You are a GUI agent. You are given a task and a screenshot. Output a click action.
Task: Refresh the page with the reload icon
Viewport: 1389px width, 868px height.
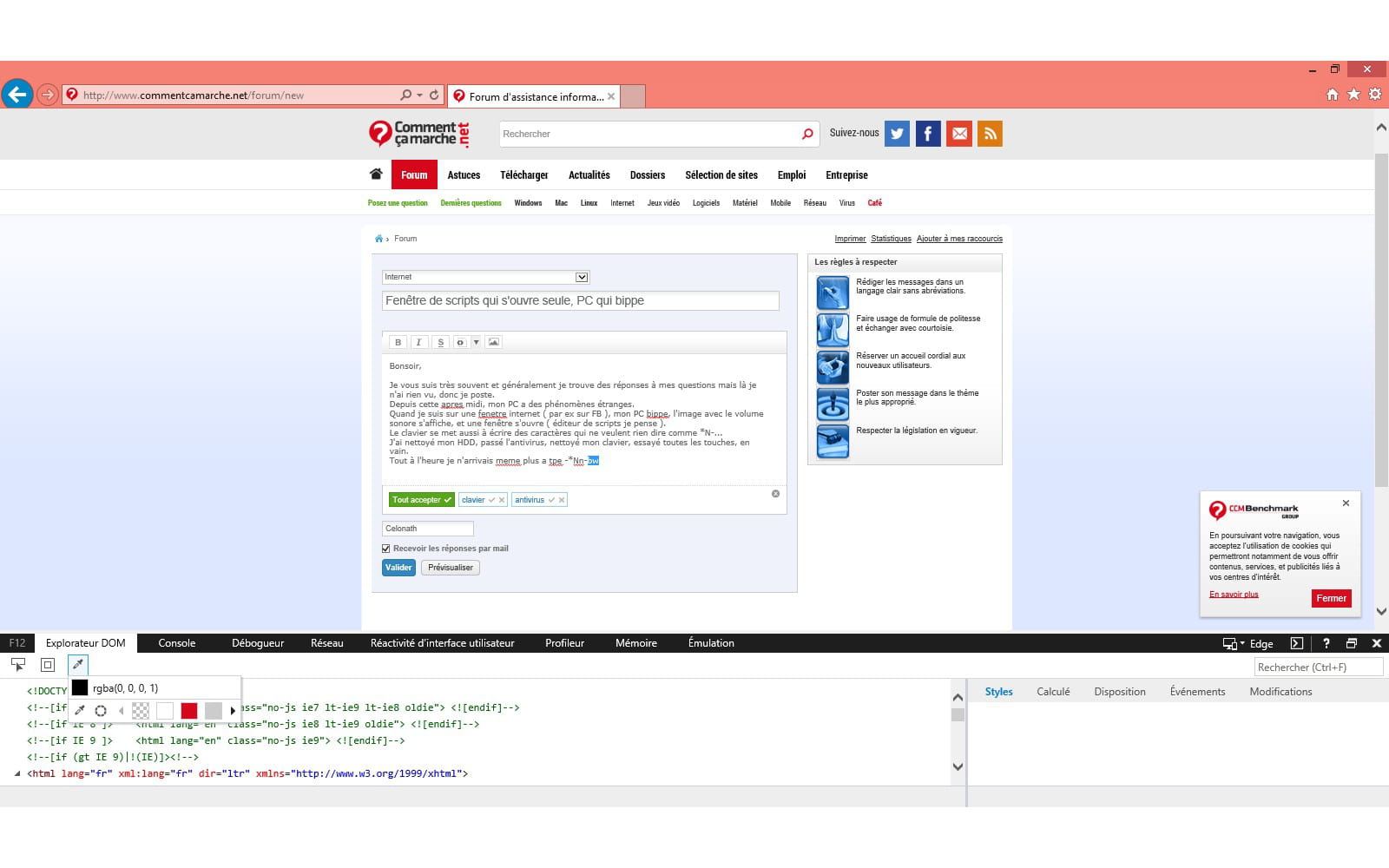434,95
